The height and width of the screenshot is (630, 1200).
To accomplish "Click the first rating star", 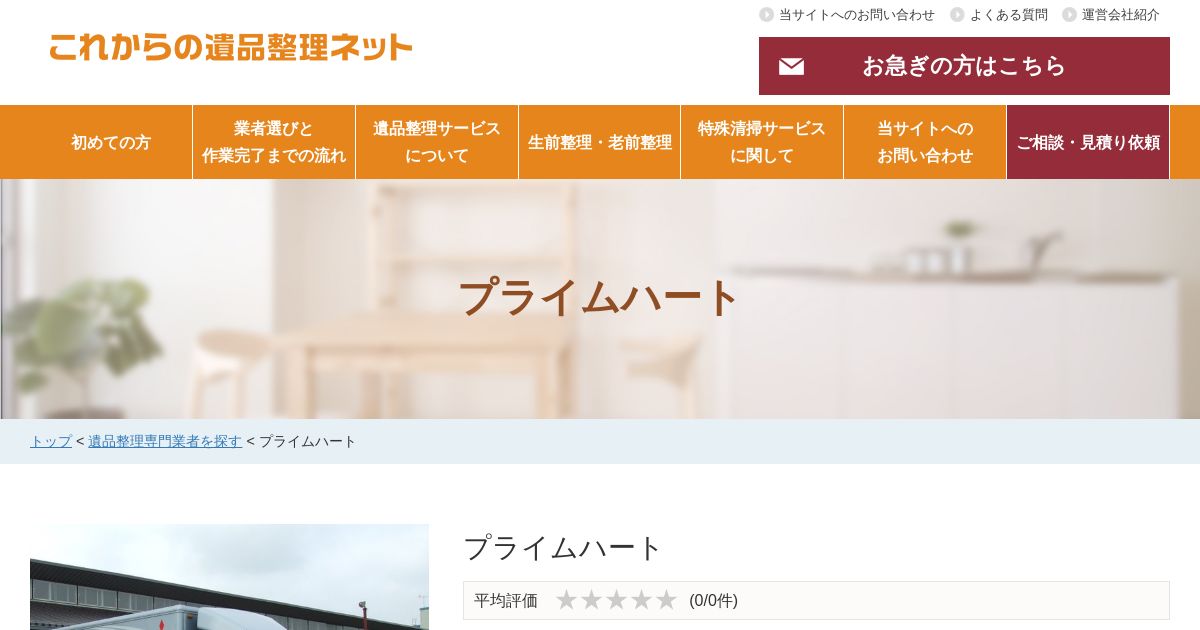I will coord(567,600).
